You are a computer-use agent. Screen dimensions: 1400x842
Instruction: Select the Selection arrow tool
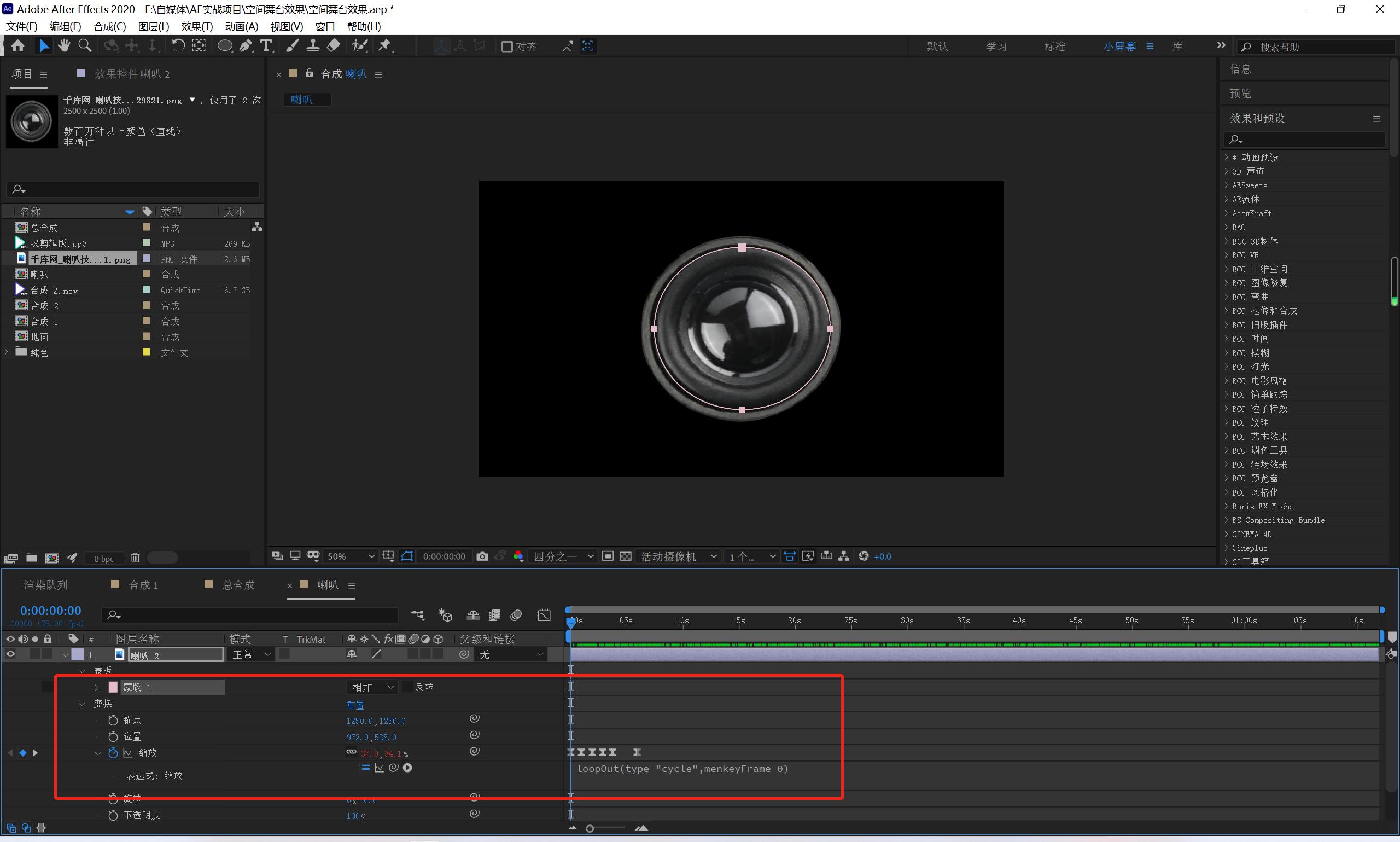pyautogui.click(x=44, y=46)
